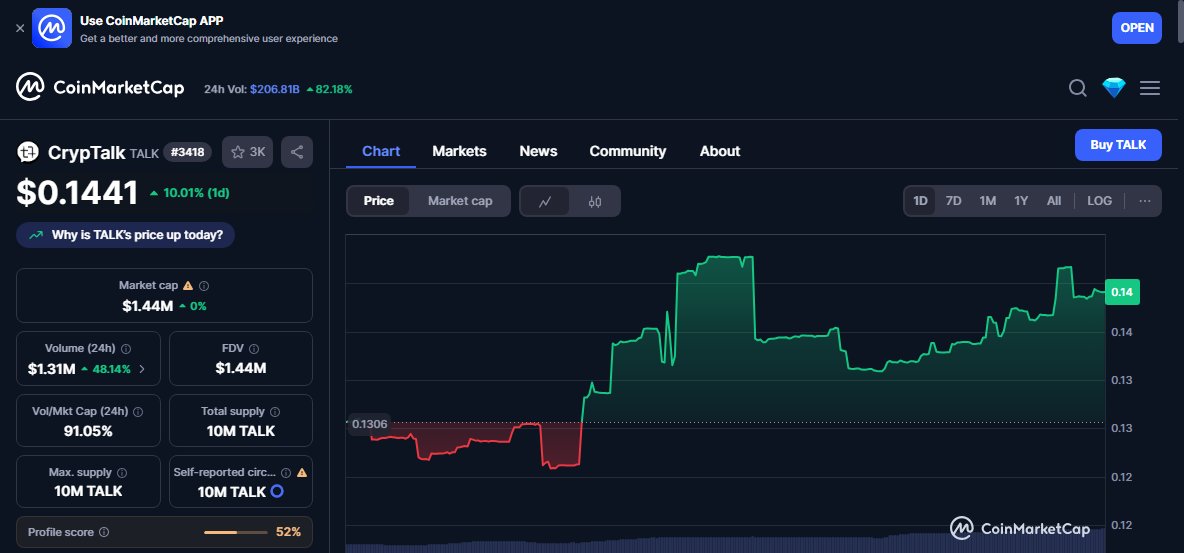Set chart range to 1D
Screen dimensions: 1184x553
pos(920,201)
